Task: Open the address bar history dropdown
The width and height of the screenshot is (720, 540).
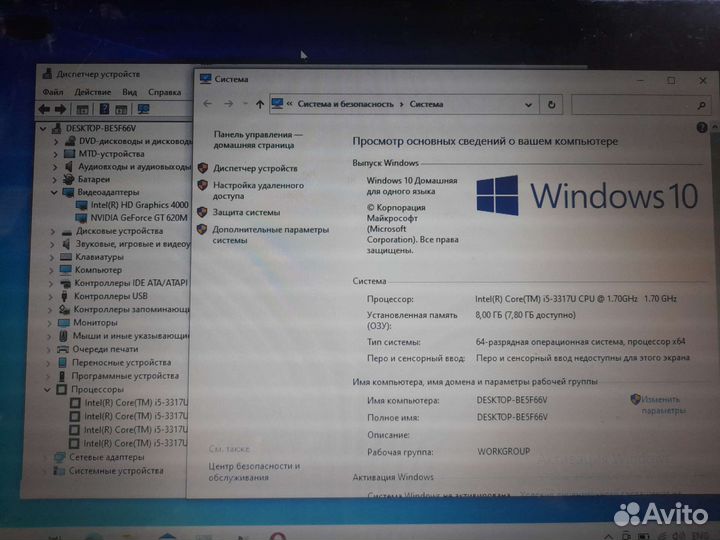Action: (528, 105)
